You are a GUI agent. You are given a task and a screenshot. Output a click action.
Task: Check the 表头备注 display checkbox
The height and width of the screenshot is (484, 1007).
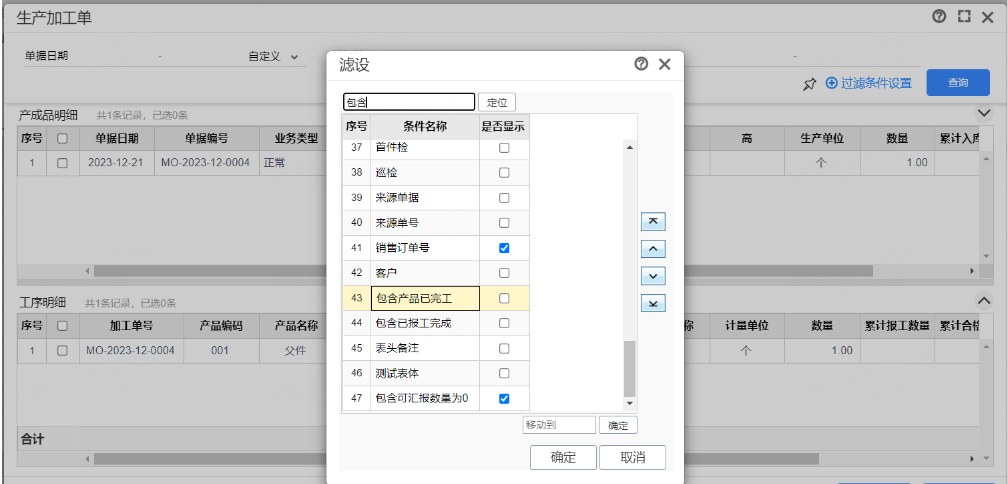[x=504, y=349]
